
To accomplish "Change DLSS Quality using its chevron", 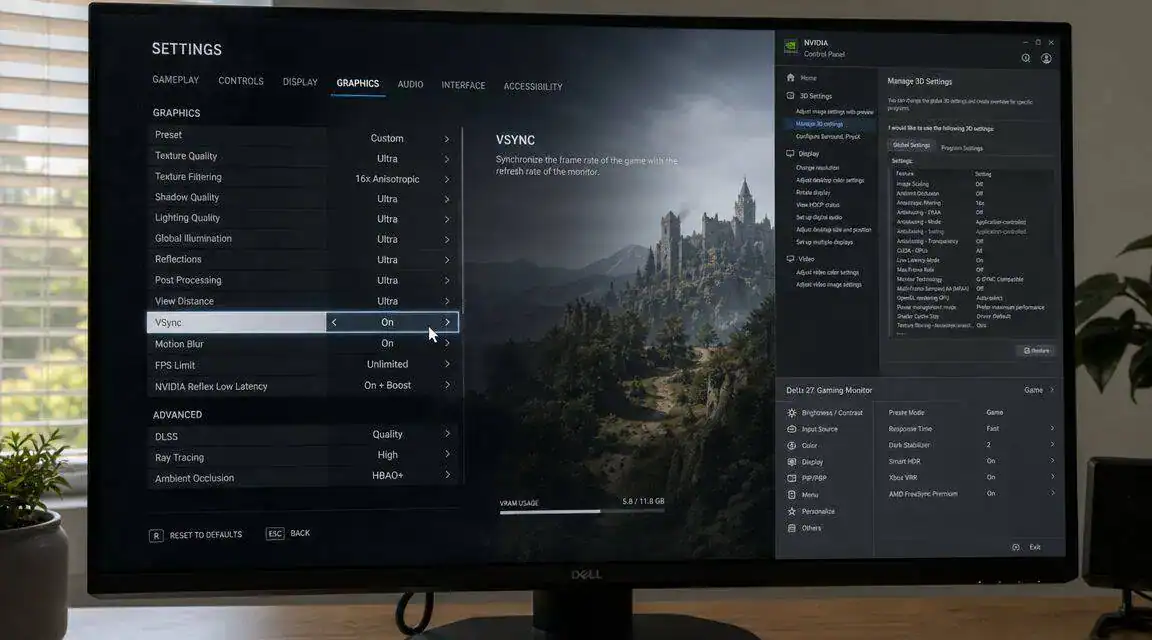I will pos(447,434).
